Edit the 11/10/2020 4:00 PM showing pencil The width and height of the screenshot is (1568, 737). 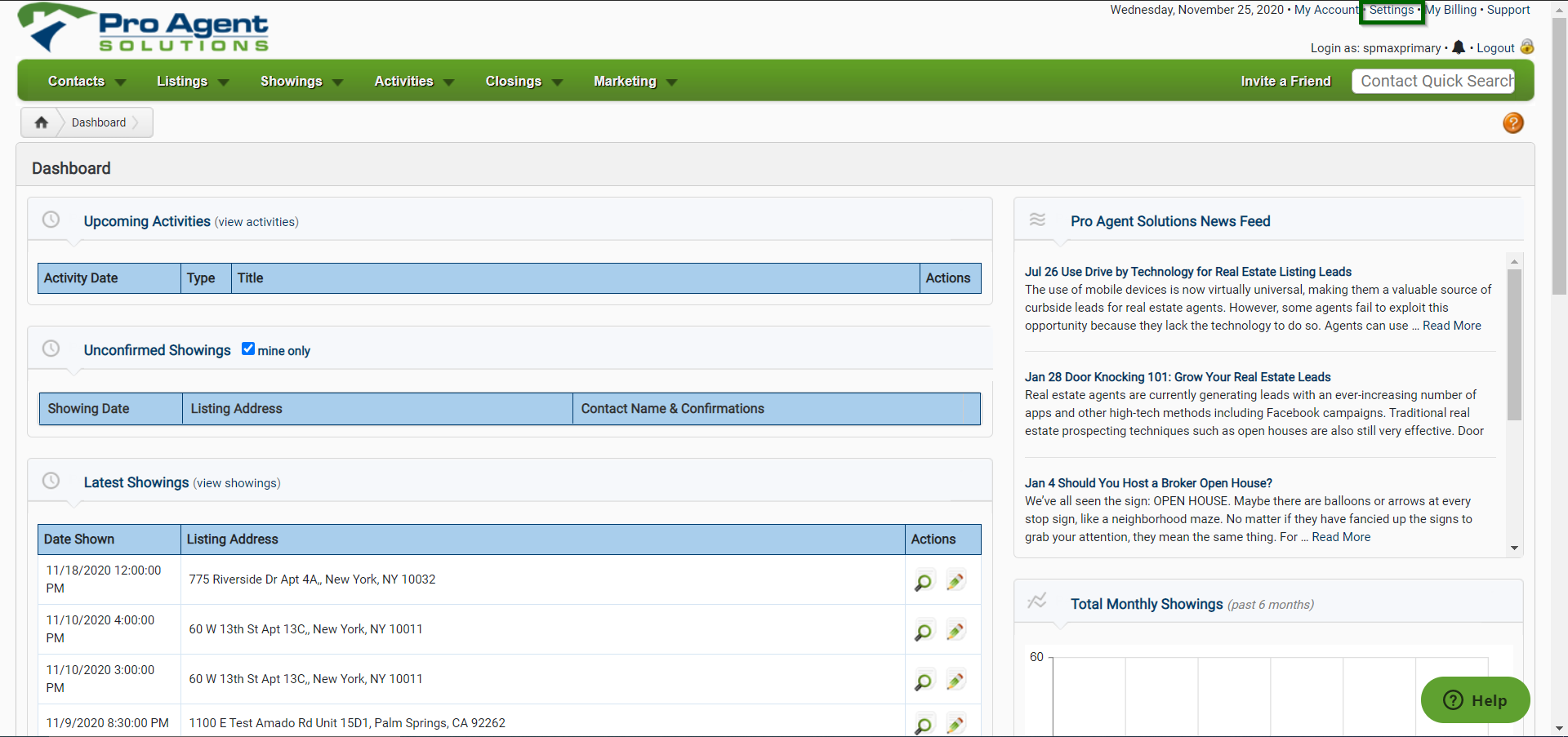955,630
